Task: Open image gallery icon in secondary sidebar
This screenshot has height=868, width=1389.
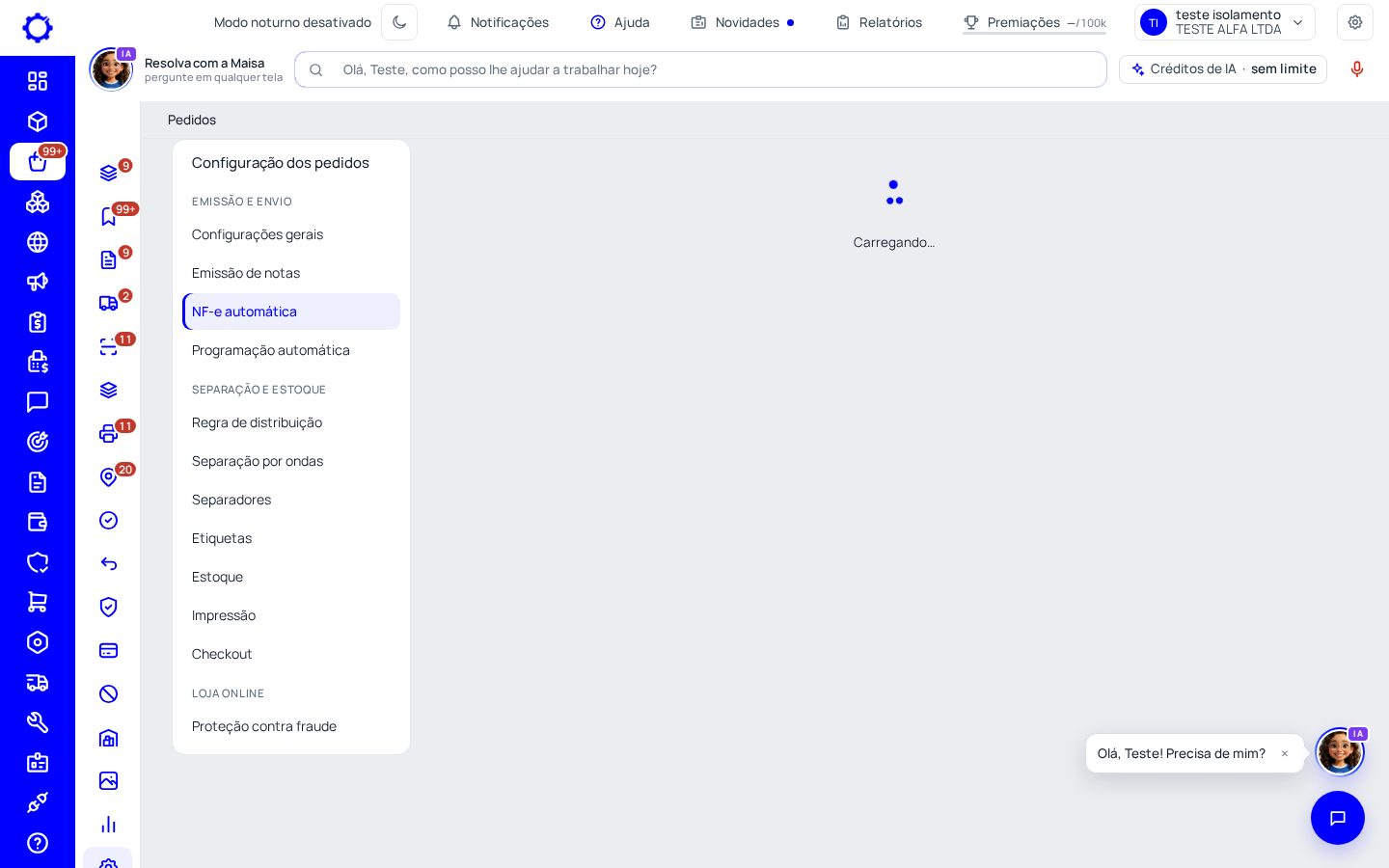Action: pos(109,780)
